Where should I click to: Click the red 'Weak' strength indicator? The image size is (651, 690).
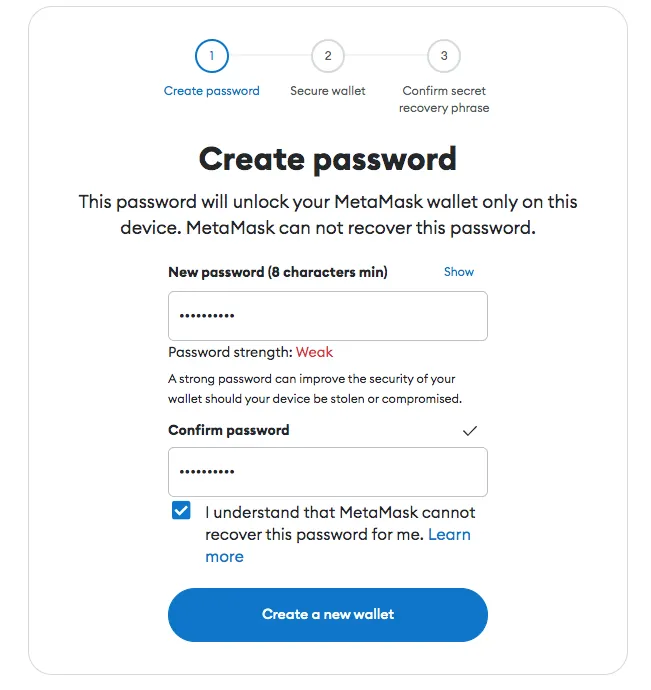[315, 352]
